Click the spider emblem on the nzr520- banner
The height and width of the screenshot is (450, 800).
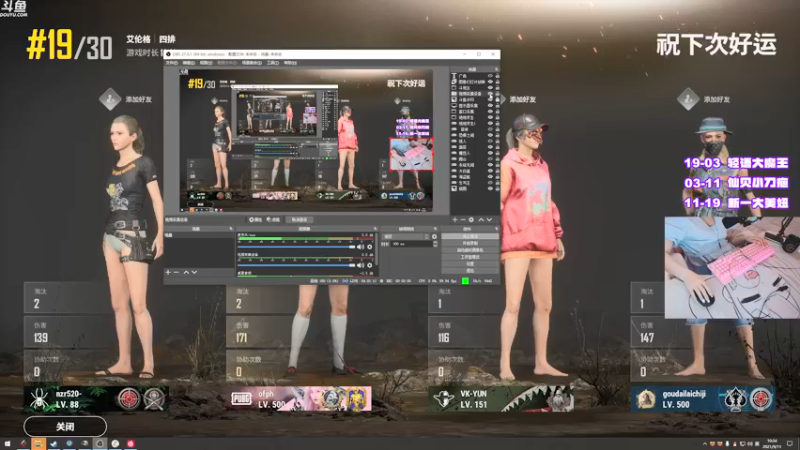coord(39,399)
